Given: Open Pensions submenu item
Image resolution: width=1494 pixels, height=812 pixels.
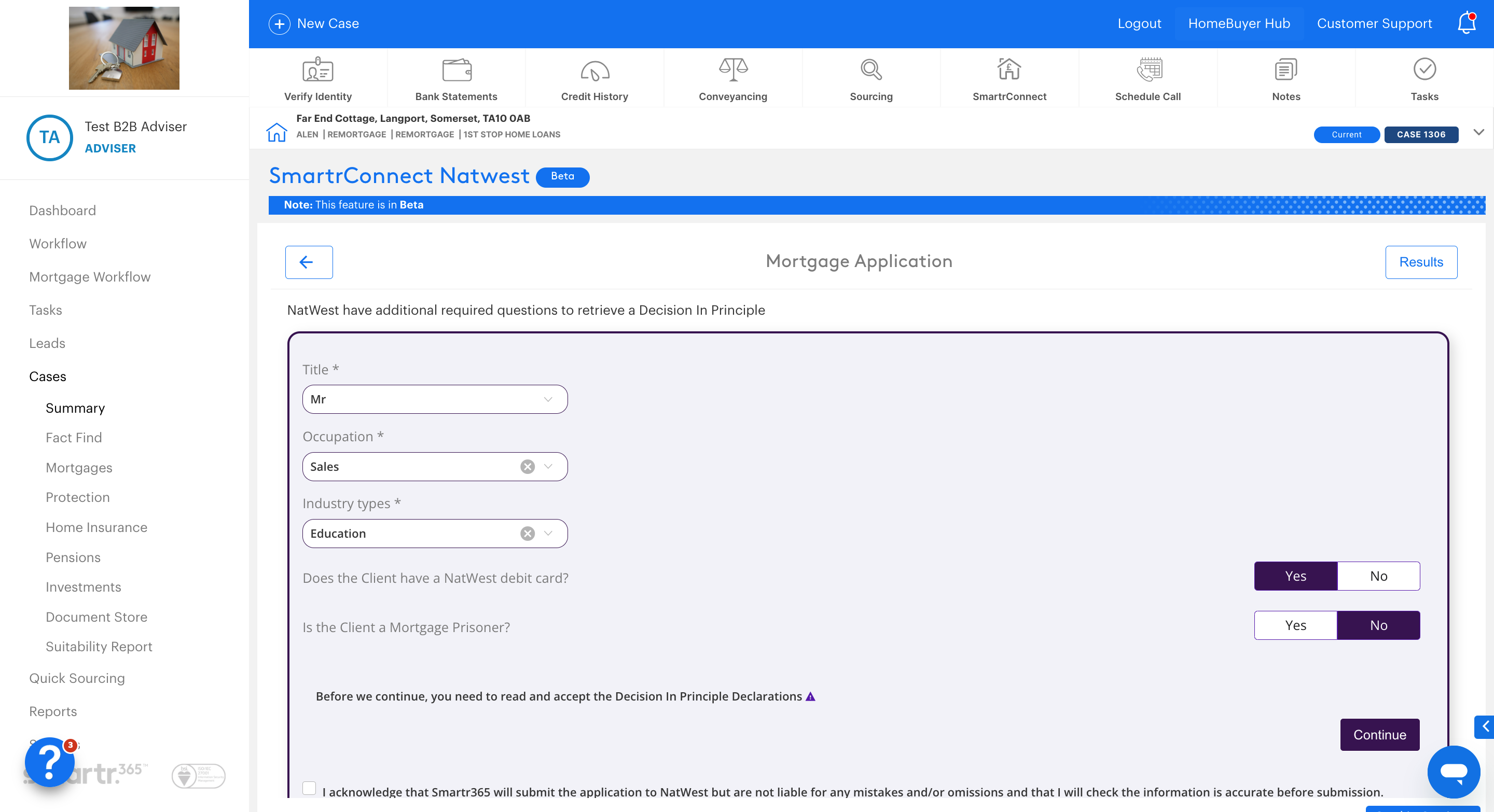Looking at the screenshot, I should [x=73, y=557].
